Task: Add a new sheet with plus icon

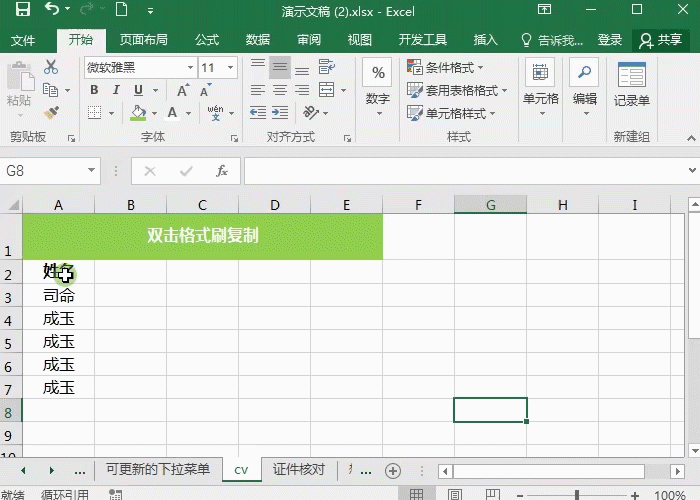Action: (393, 470)
